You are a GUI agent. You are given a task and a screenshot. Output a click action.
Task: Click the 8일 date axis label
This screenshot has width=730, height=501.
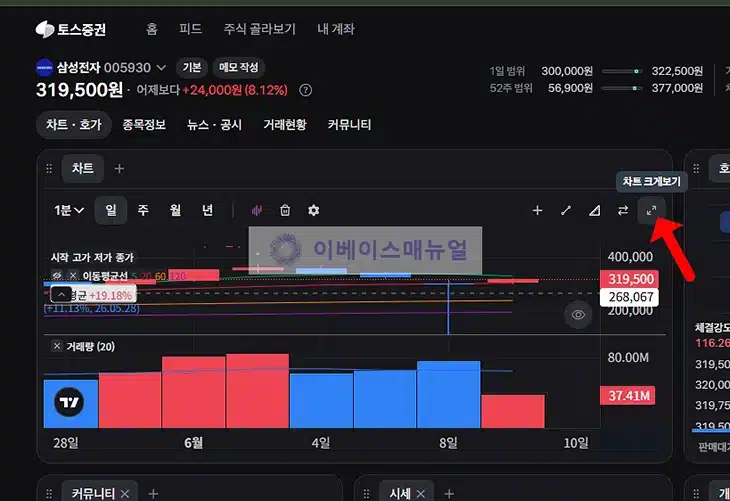click(x=448, y=443)
